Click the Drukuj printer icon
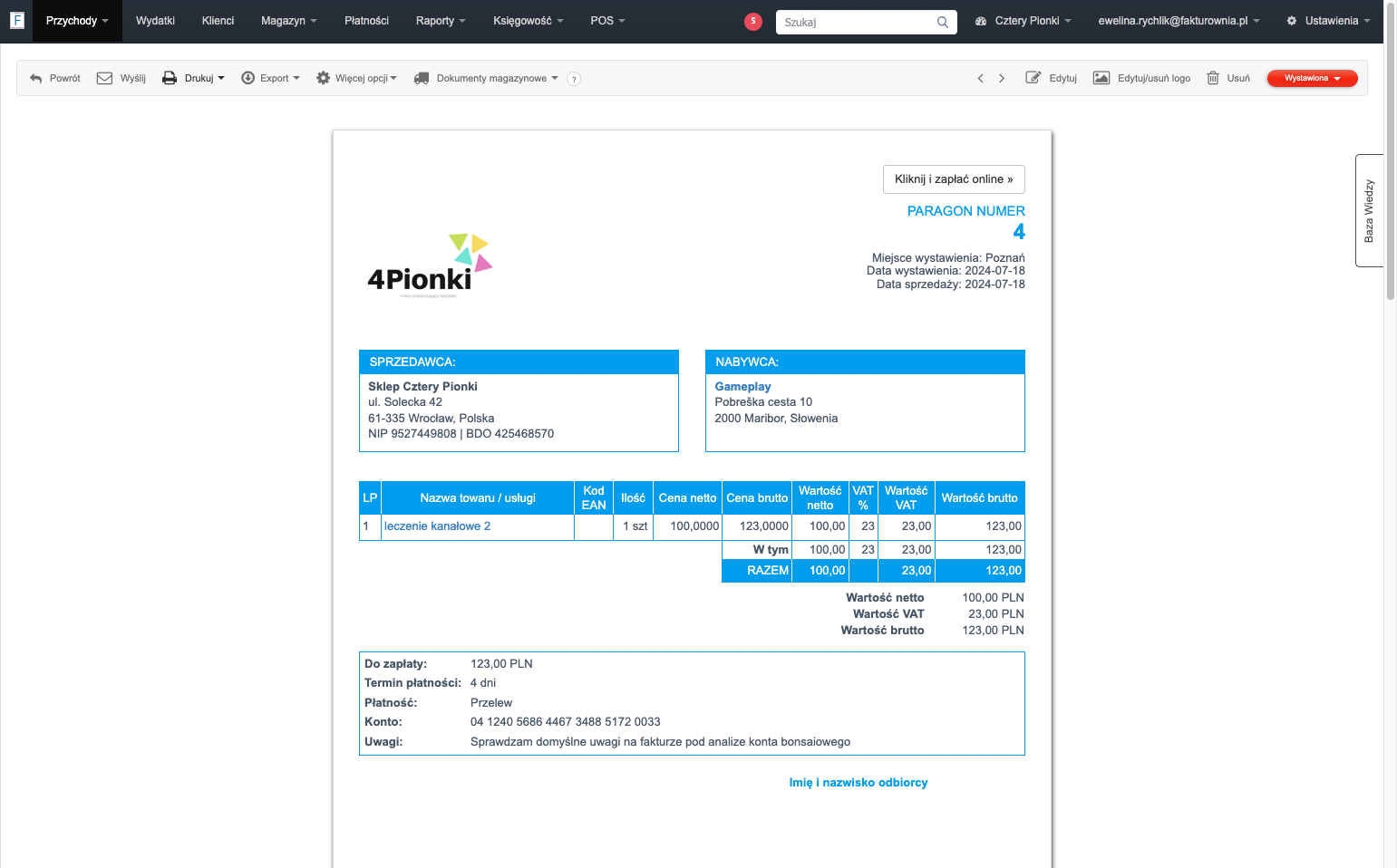Image resolution: width=1397 pixels, height=868 pixels. click(170, 78)
